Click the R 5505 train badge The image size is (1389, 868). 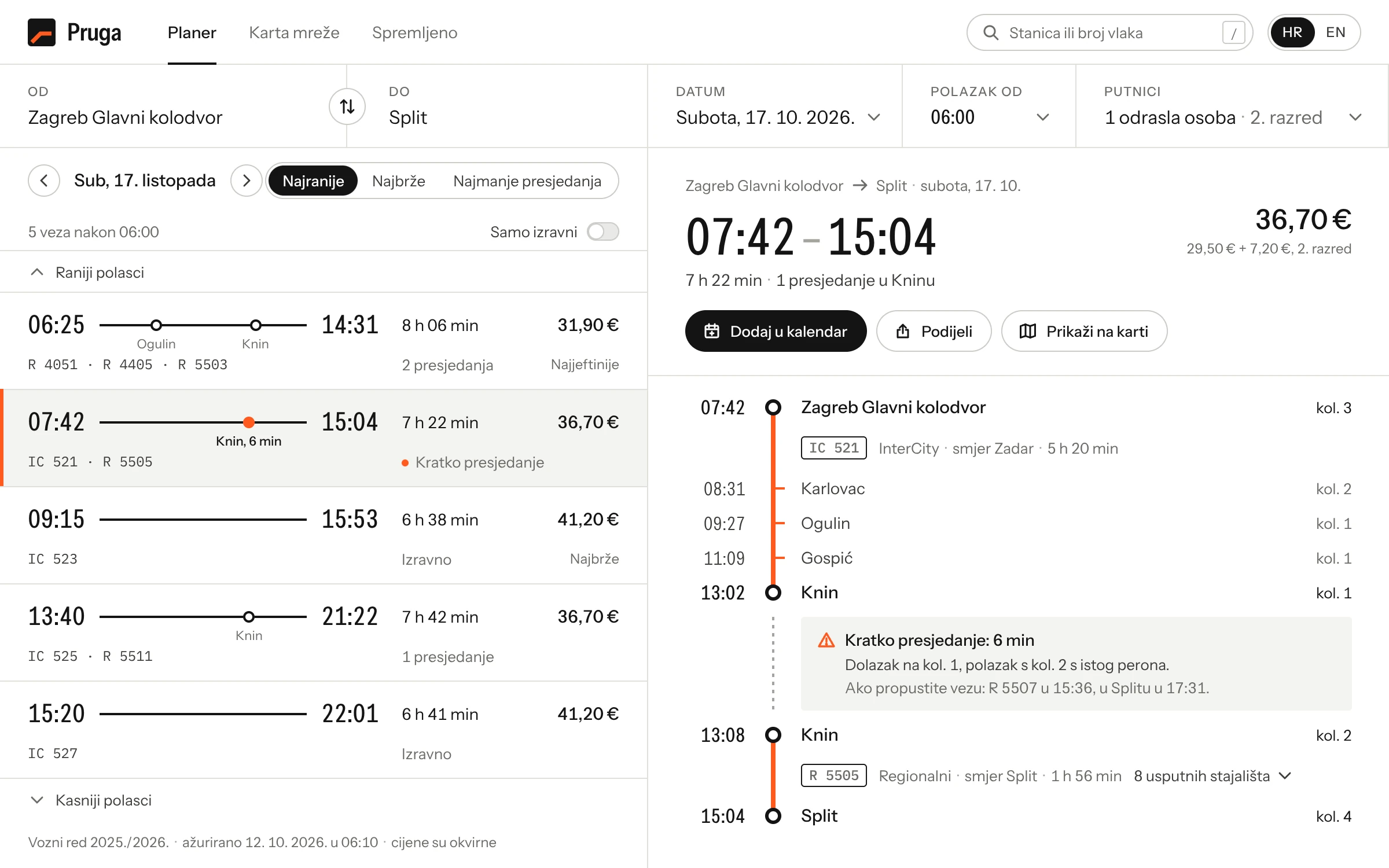point(834,775)
